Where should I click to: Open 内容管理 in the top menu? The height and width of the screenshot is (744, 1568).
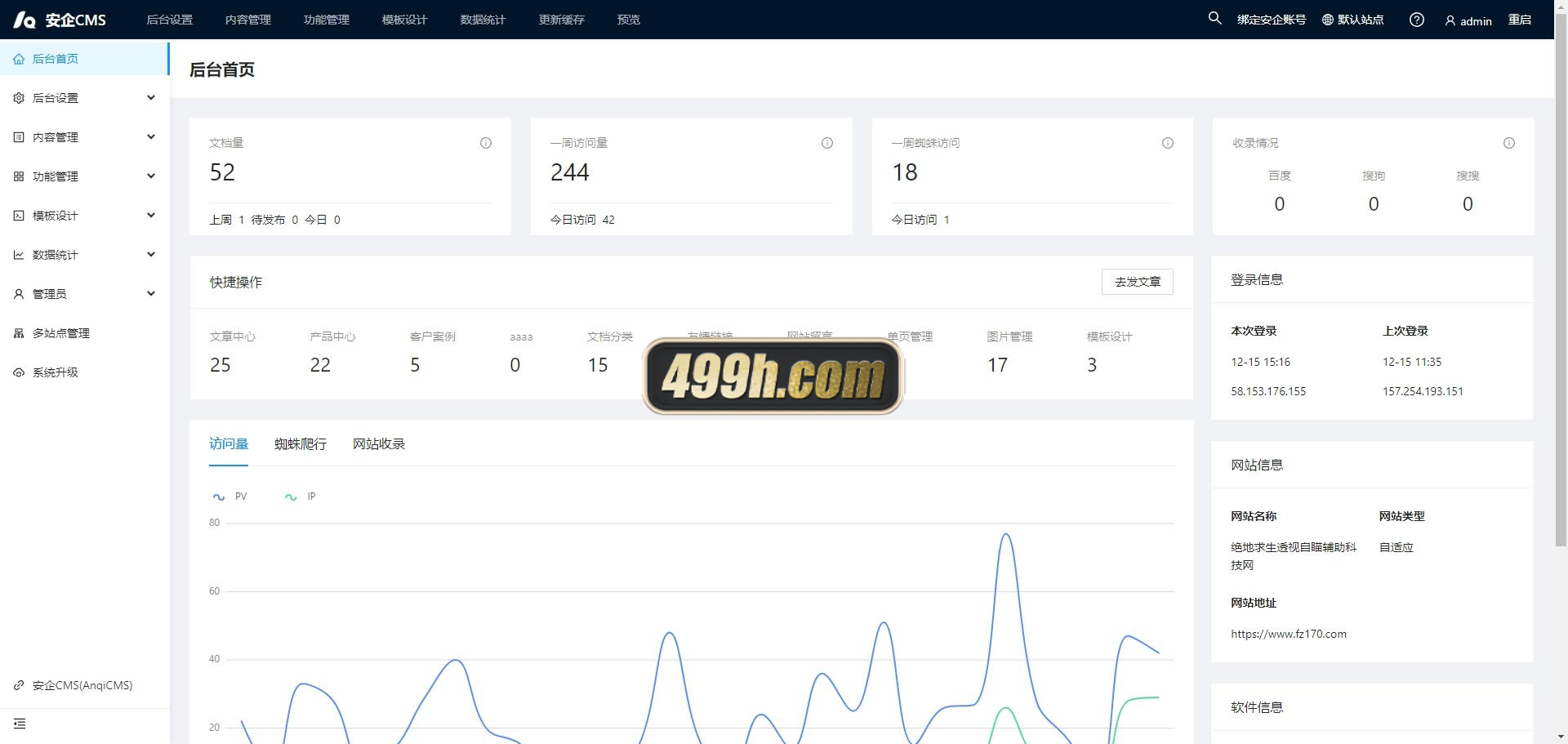(x=248, y=20)
